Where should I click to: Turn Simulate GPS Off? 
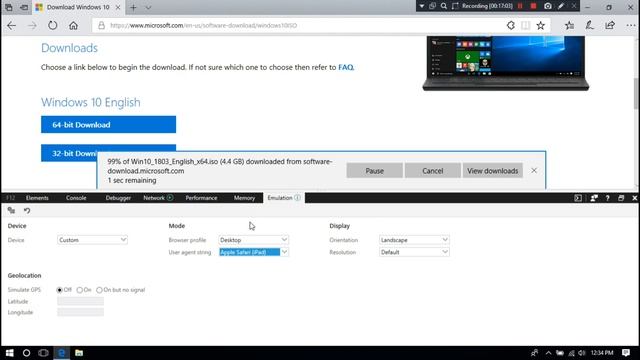[60, 290]
